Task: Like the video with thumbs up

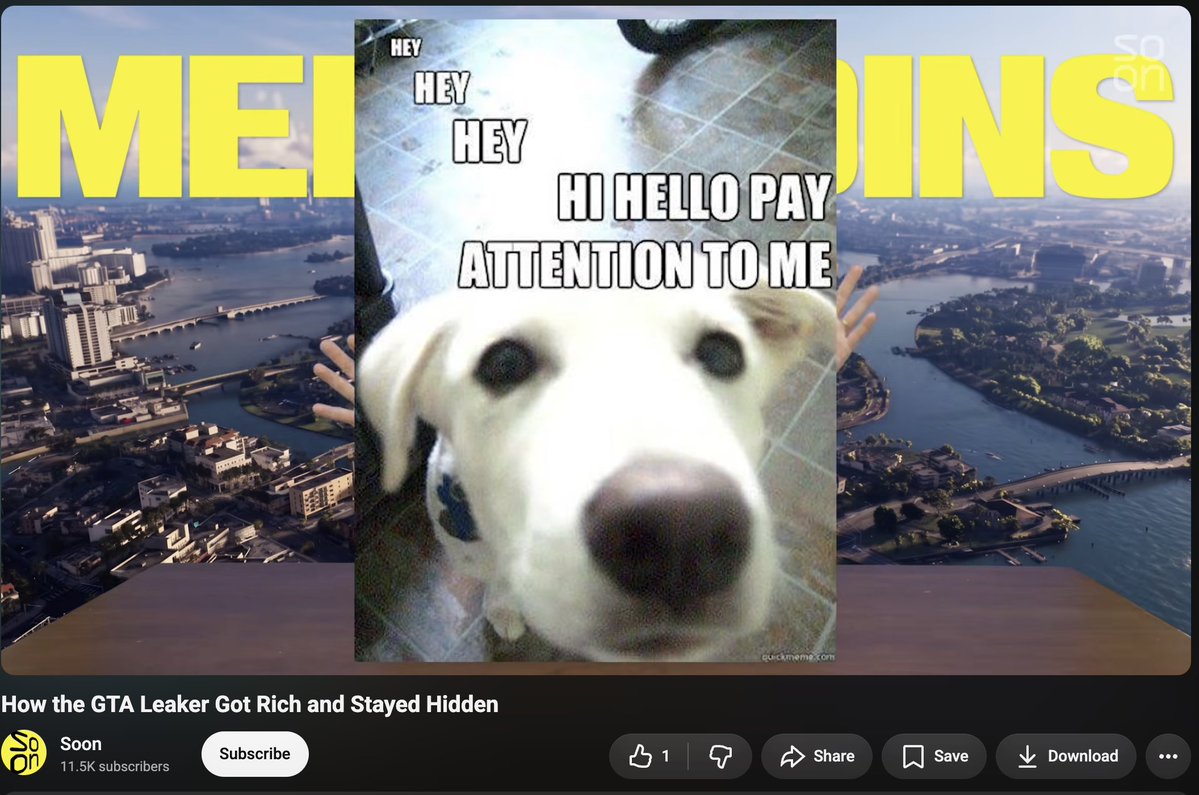Action: 649,756
